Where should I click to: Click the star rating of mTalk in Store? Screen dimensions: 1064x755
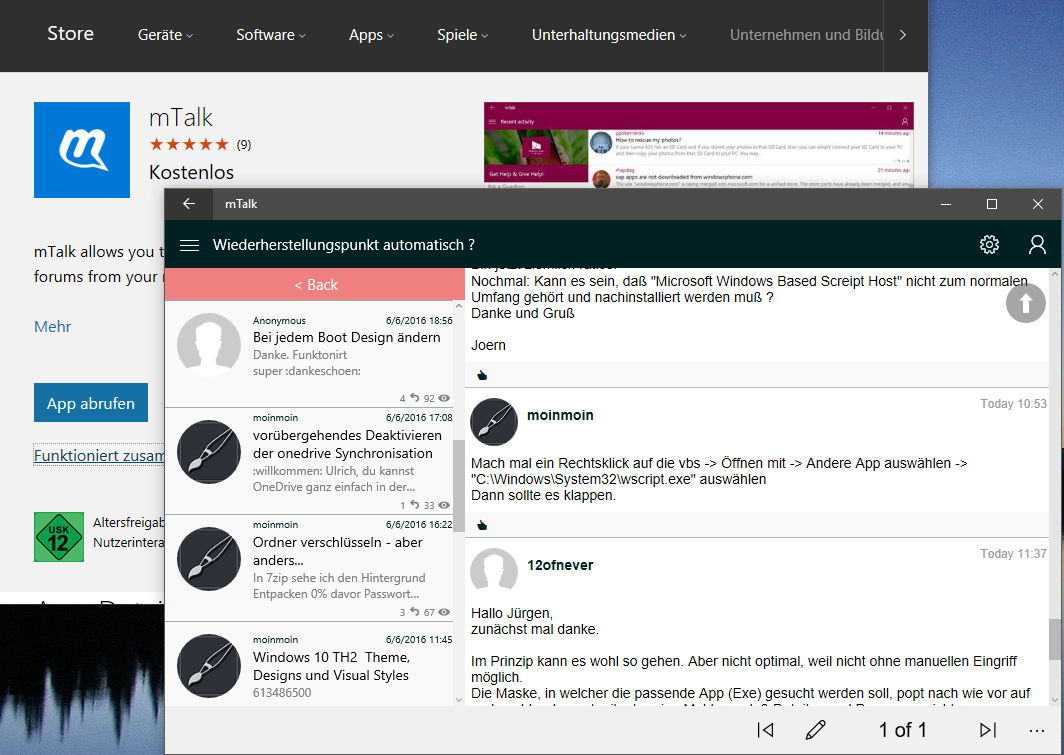189,144
